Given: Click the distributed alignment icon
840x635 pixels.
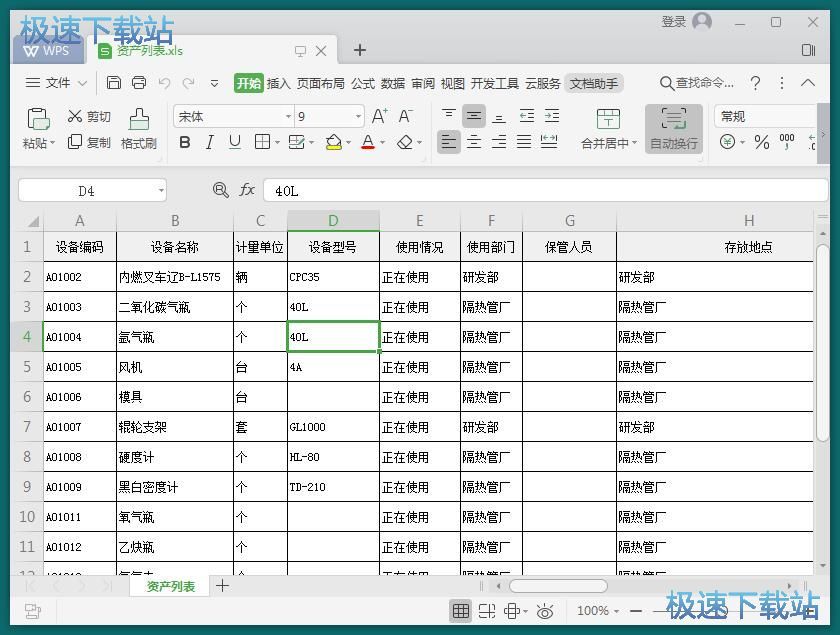Looking at the screenshot, I should coord(549,142).
